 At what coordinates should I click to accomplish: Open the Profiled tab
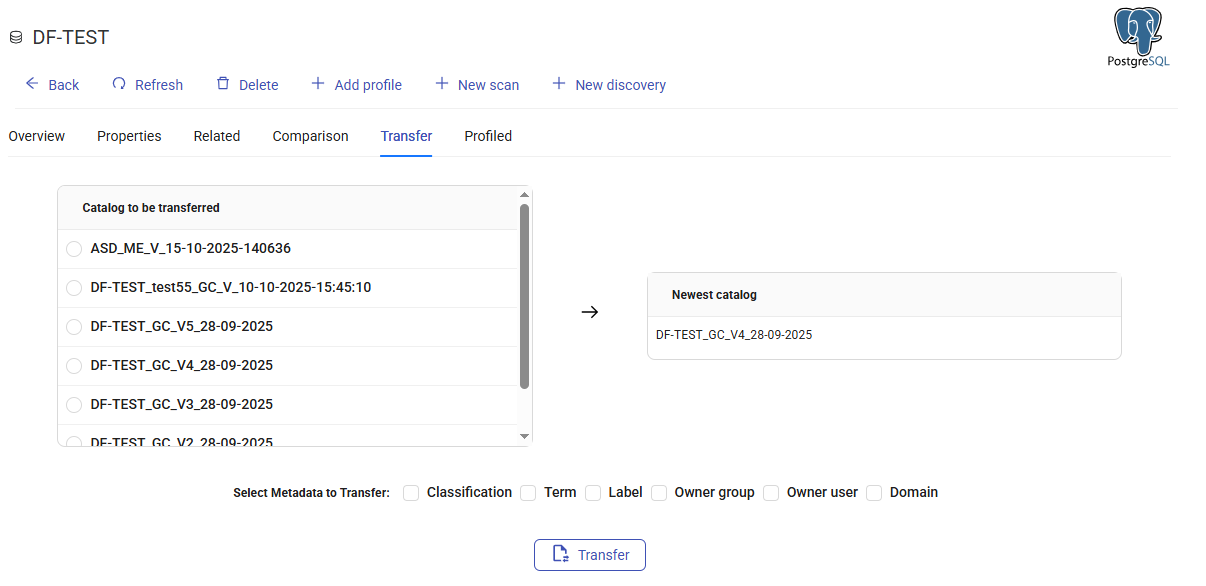(488, 136)
